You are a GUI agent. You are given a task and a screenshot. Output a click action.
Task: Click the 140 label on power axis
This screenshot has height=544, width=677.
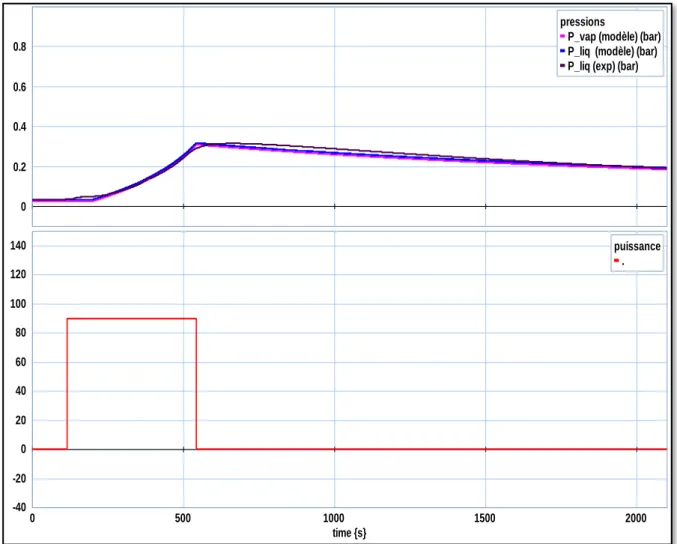coord(18,246)
